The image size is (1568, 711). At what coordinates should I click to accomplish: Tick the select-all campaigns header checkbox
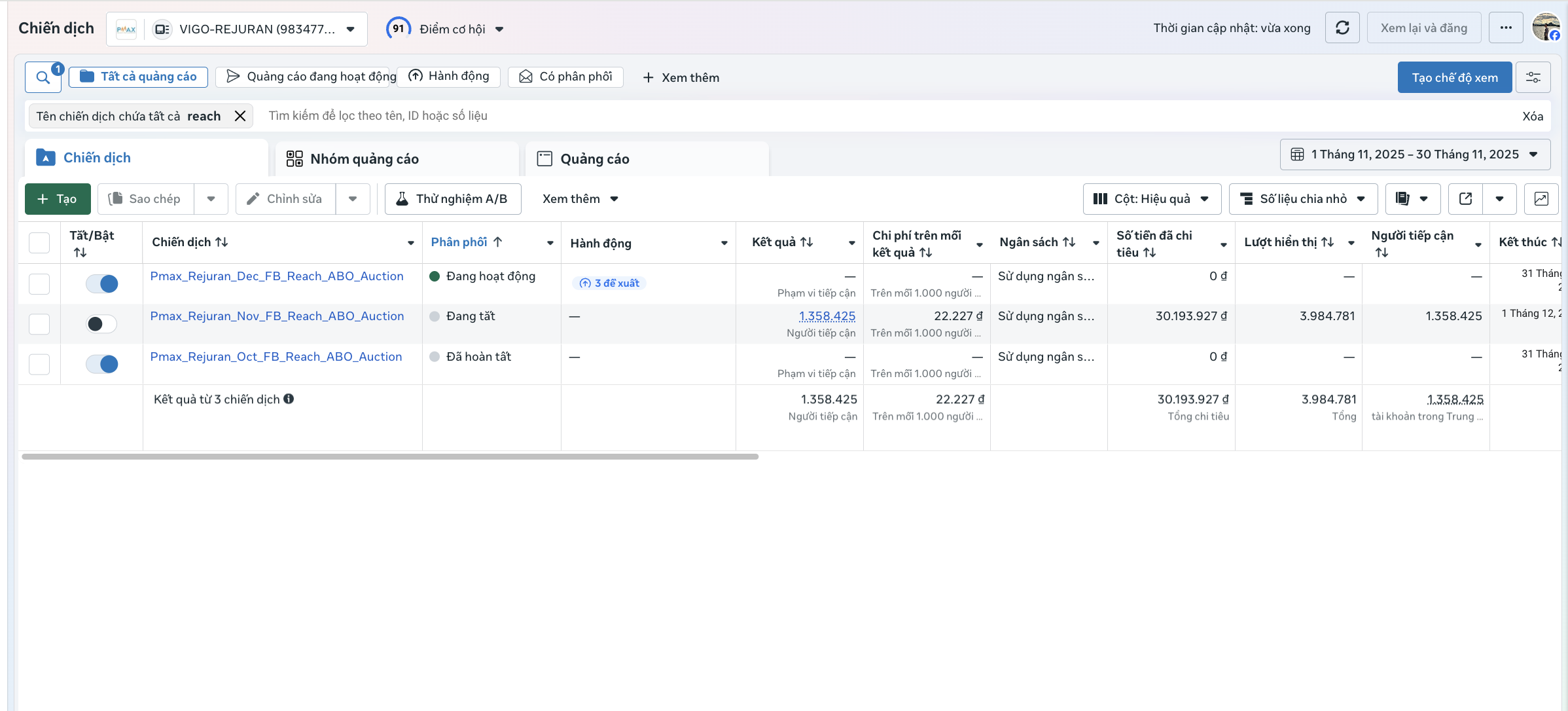tap(39, 243)
